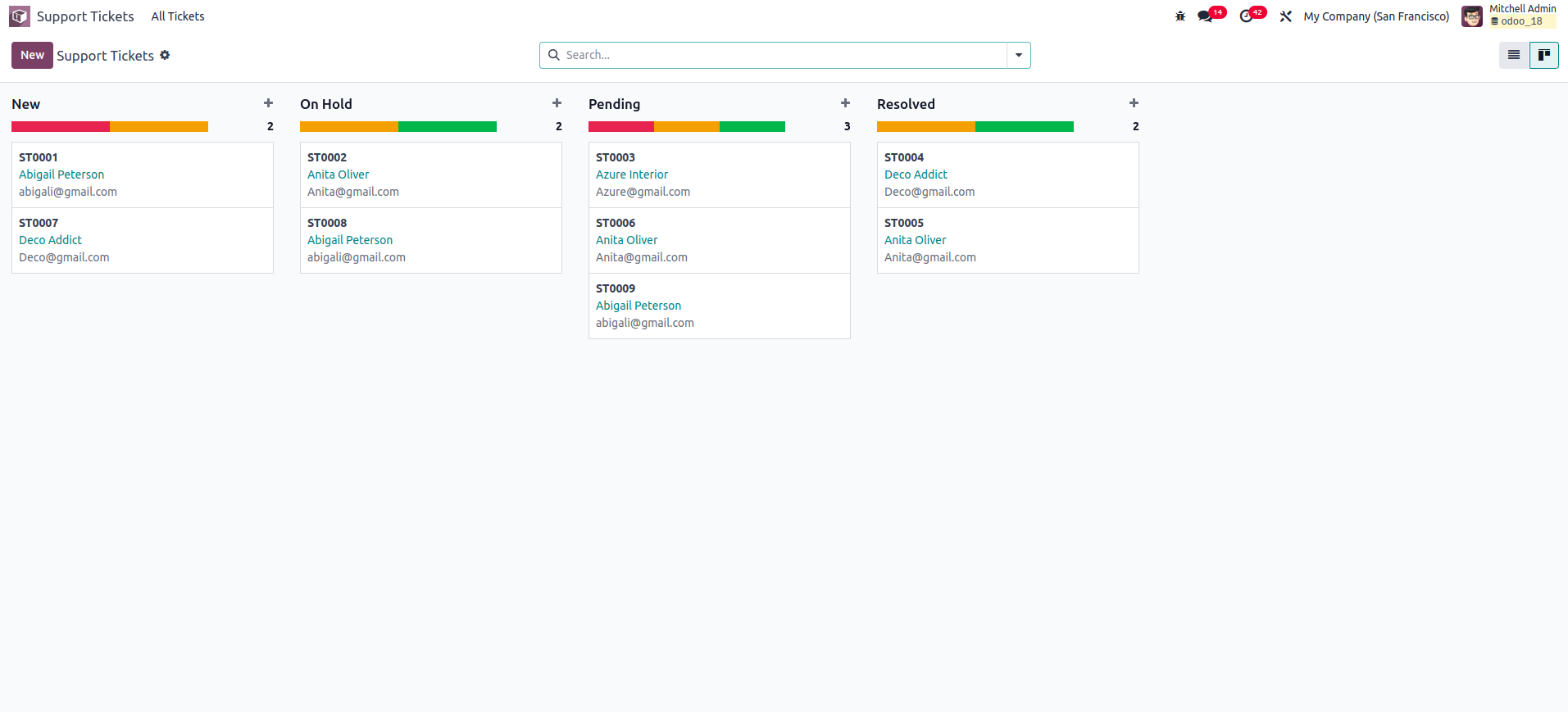Open settings gear next to Support Tickets
1568x712 pixels.
(x=165, y=55)
